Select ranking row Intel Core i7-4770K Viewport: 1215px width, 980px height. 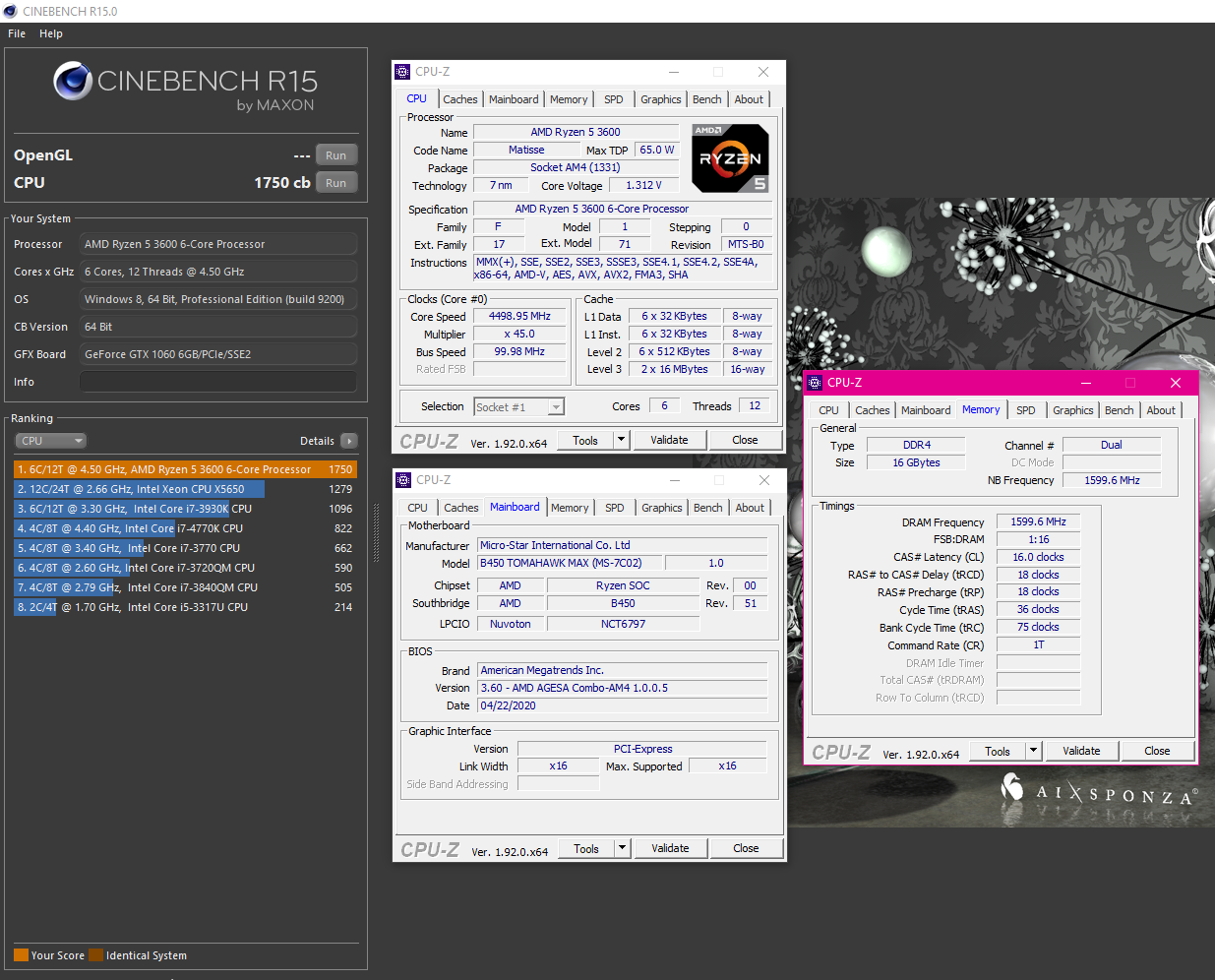185,528
